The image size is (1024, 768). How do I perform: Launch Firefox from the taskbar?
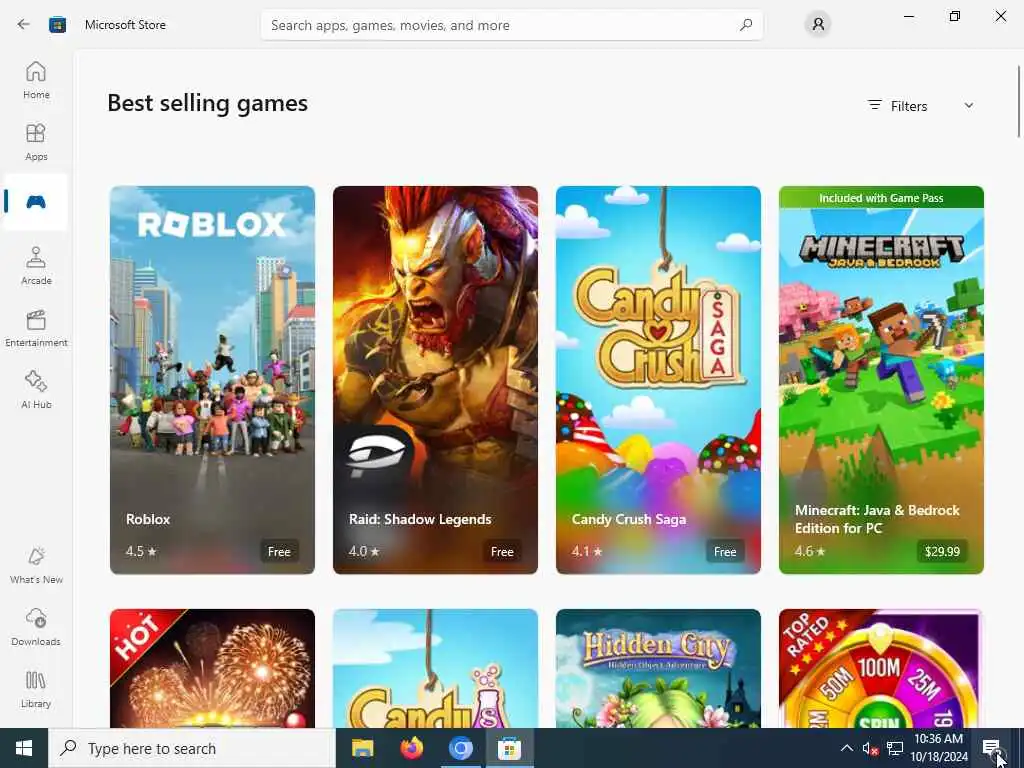pyautogui.click(x=411, y=748)
